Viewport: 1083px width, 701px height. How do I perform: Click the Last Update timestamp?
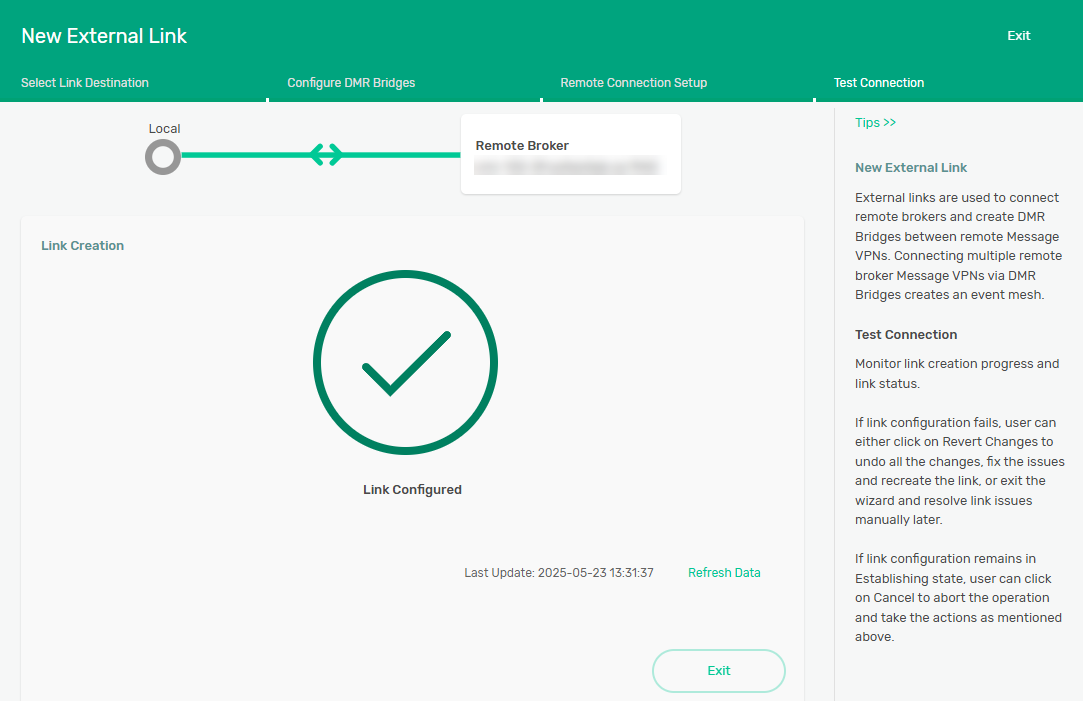(559, 573)
